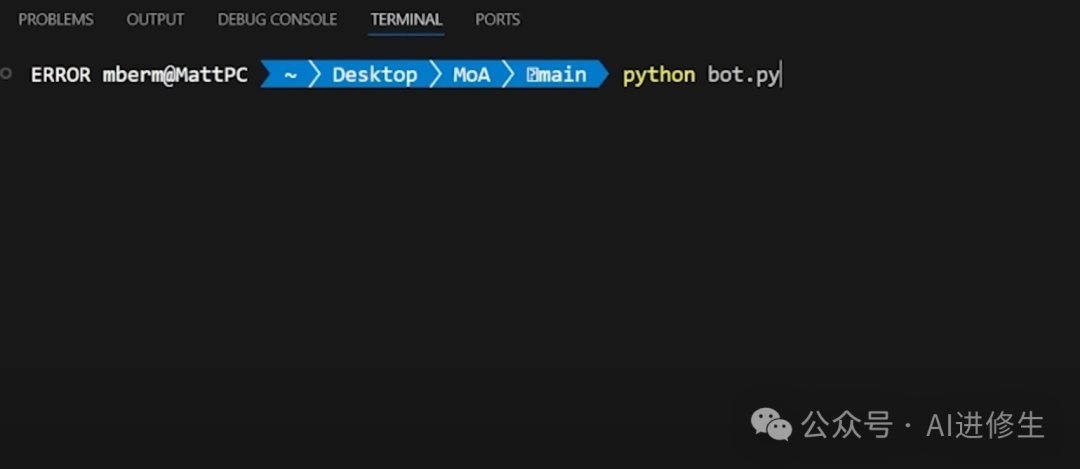This screenshot has width=1080, height=469.
Task: Click the main branch segment
Action: [x=563, y=75]
